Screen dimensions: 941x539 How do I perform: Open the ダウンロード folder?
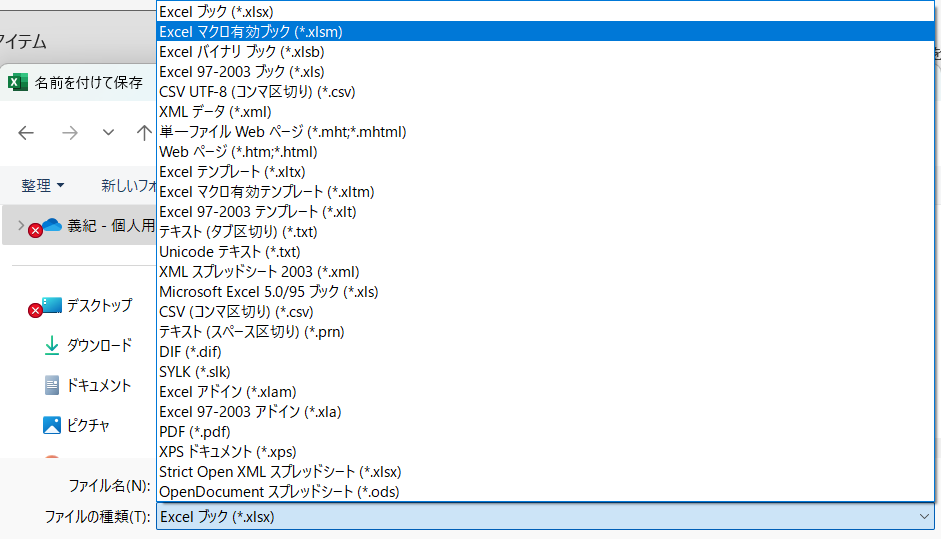(98, 345)
